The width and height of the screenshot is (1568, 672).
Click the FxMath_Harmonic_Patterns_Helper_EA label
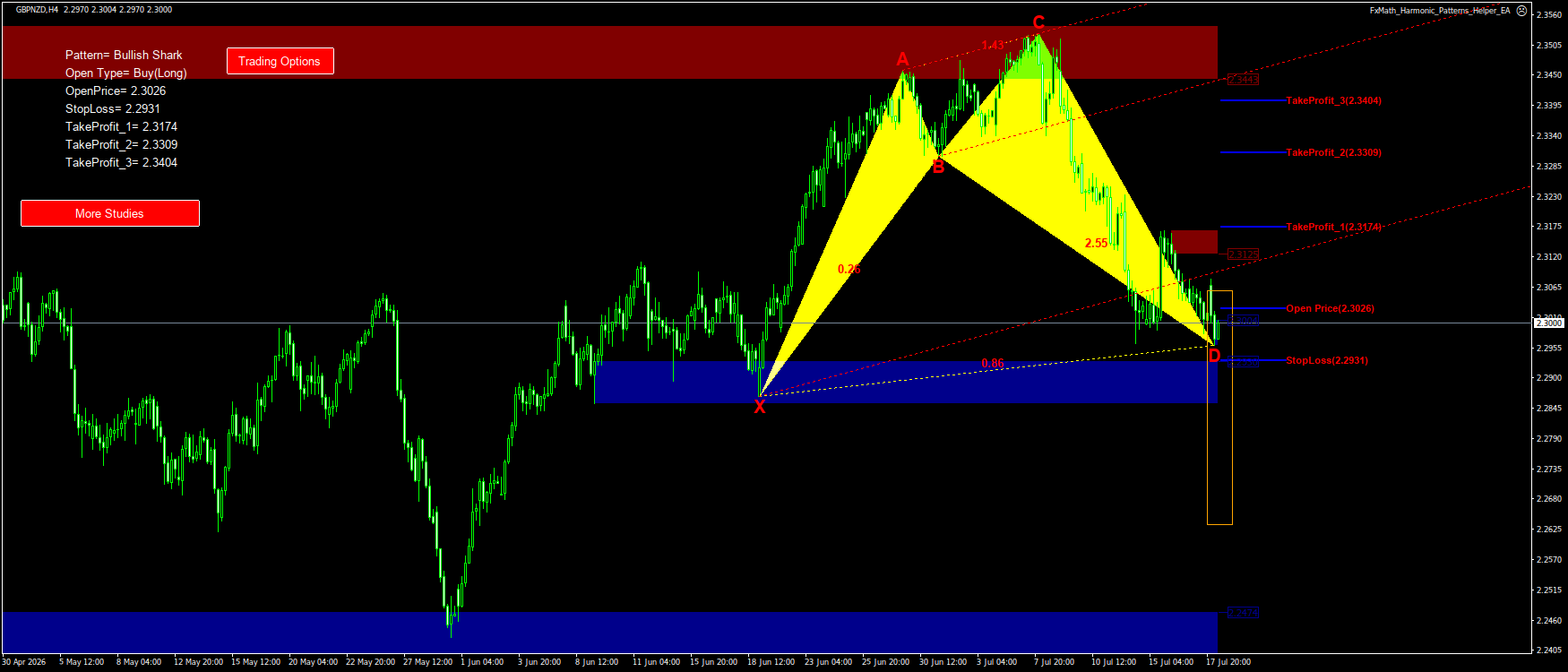[x=1440, y=11]
